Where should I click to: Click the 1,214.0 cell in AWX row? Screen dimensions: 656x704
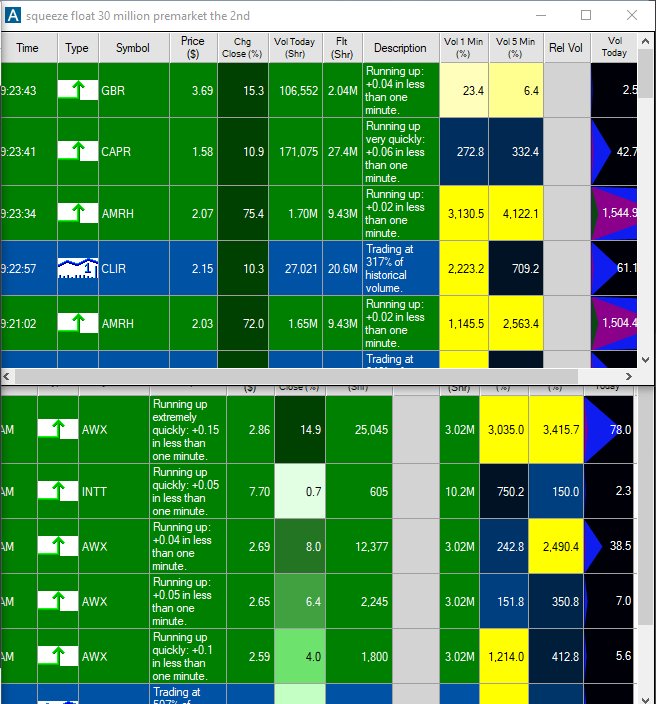[504, 656]
